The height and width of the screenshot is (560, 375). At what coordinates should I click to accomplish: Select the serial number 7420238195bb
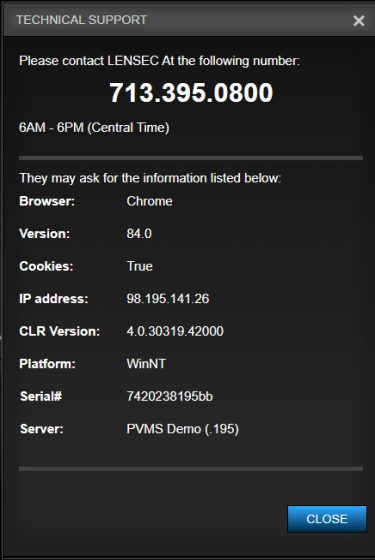click(x=170, y=396)
